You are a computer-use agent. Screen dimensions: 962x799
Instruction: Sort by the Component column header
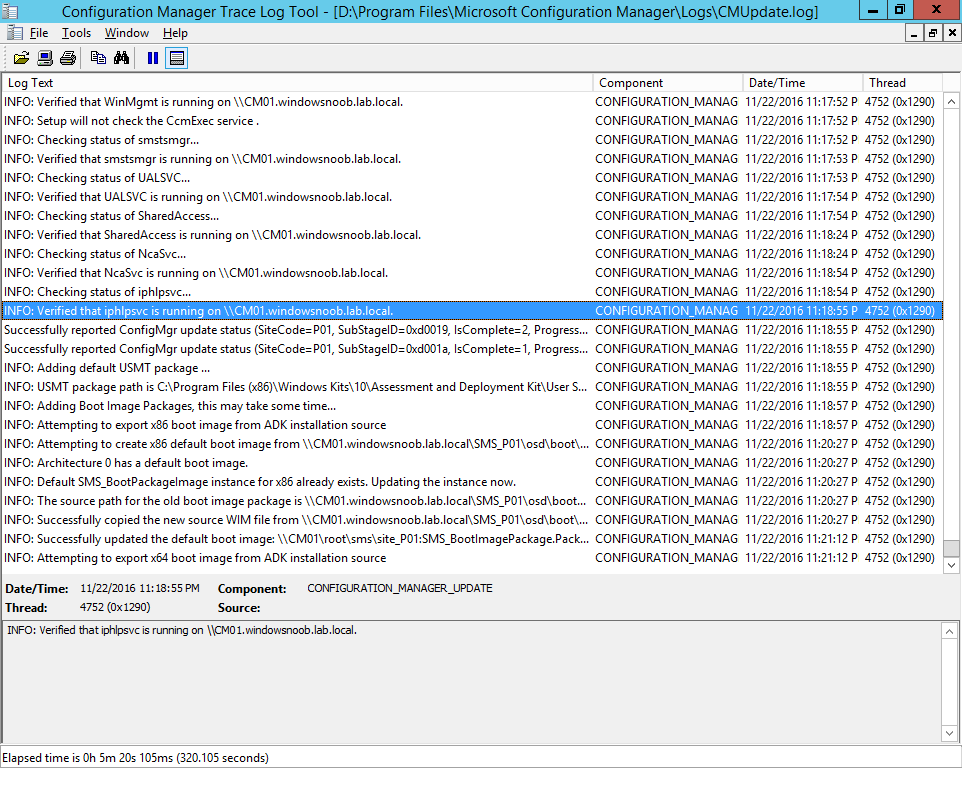(x=668, y=83)
